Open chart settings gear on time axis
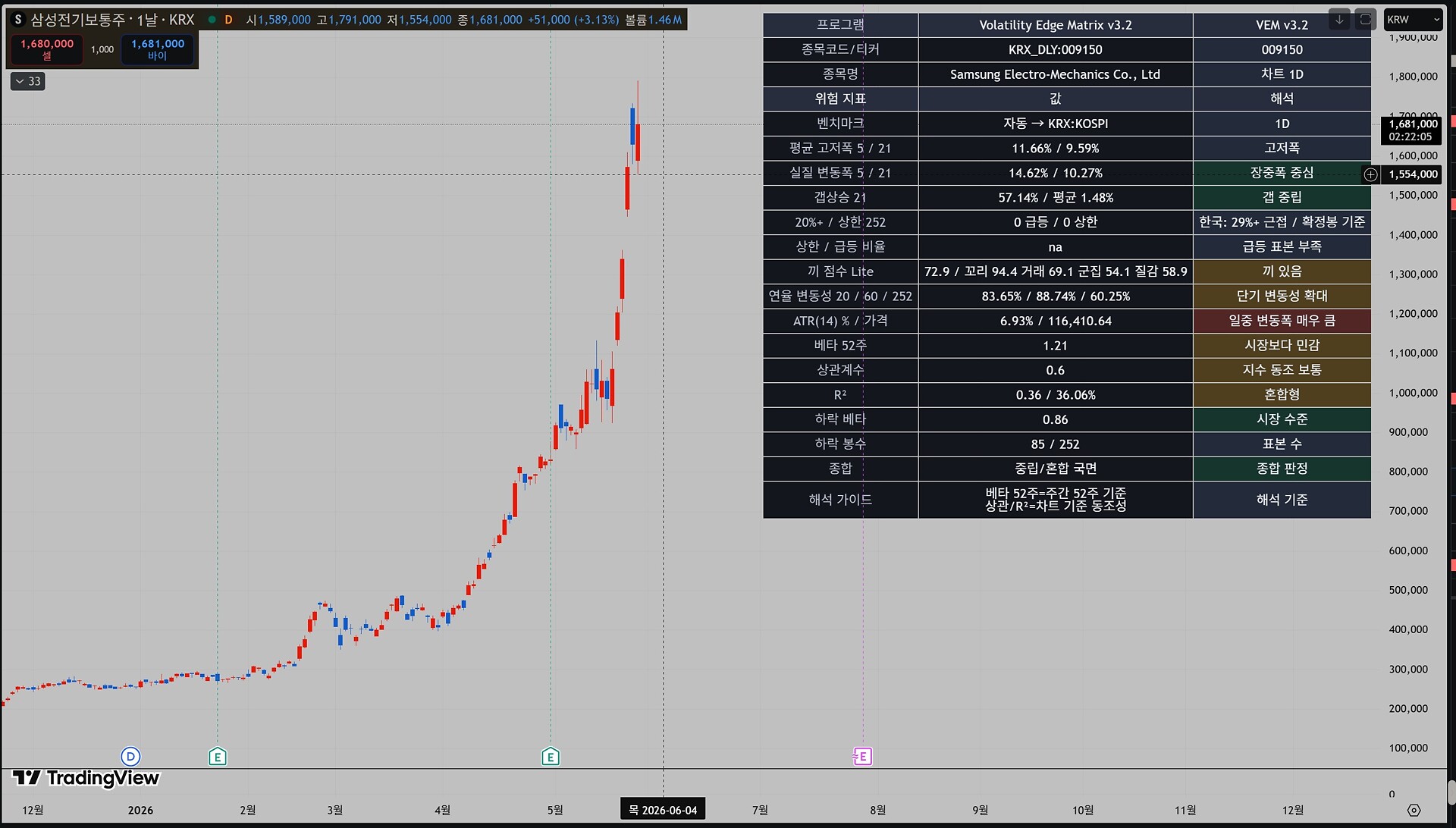 pos(1414,810)
